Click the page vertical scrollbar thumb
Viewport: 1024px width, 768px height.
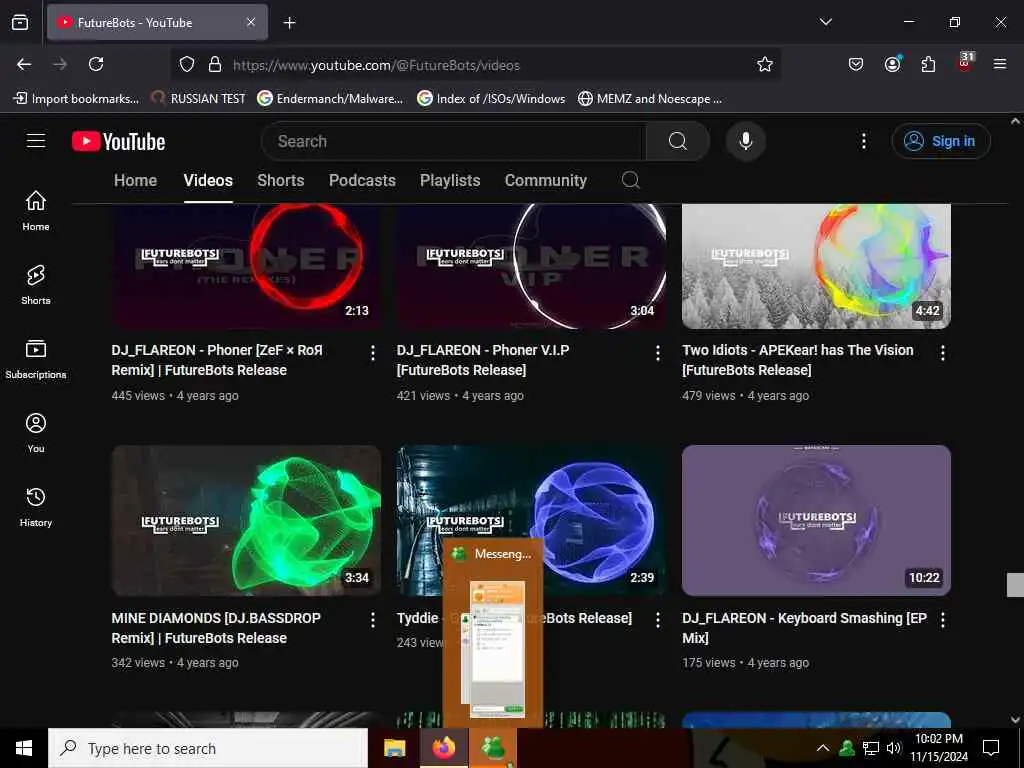[1015, 584]
